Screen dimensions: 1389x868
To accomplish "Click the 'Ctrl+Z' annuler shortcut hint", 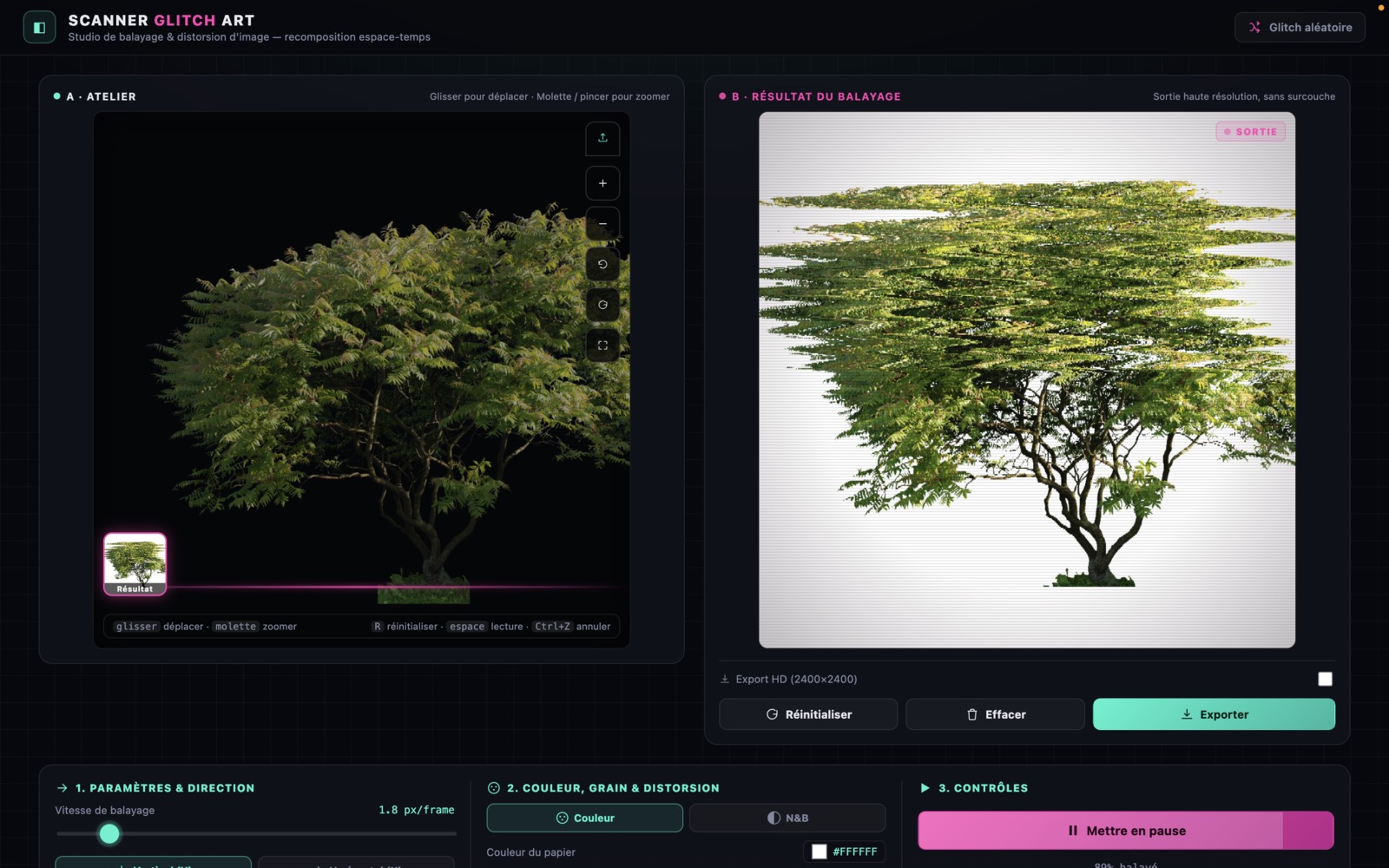I will [552, 627].
